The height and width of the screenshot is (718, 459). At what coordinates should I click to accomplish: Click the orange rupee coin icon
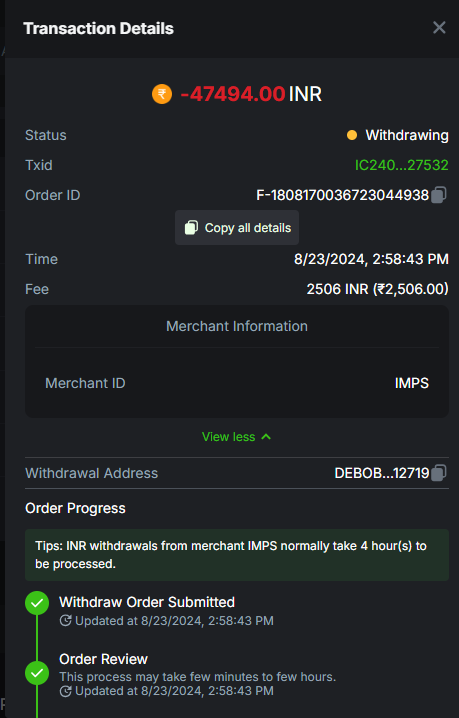click(x=162, y=94)
